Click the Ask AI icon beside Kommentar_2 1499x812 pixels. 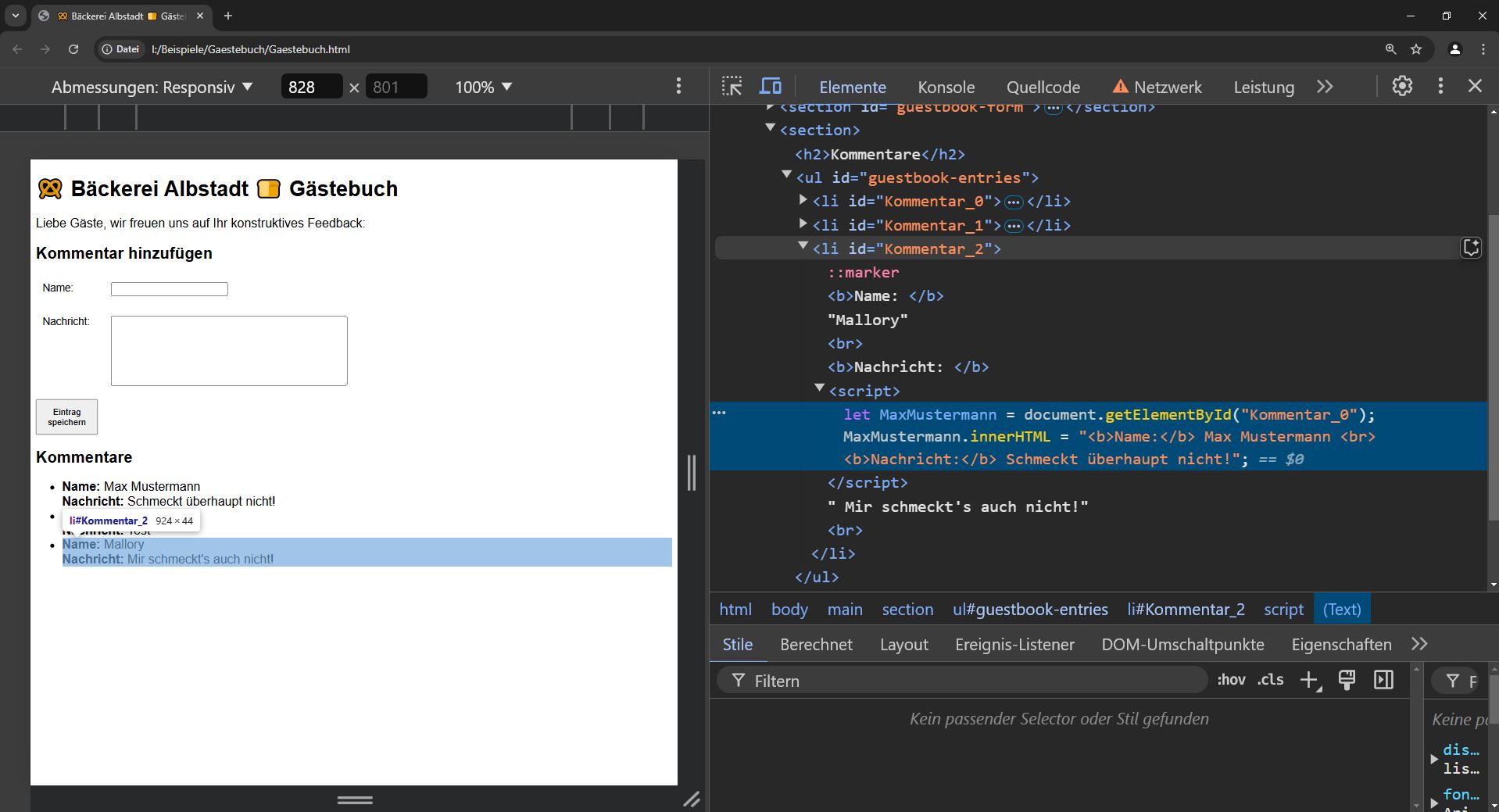1471,248
